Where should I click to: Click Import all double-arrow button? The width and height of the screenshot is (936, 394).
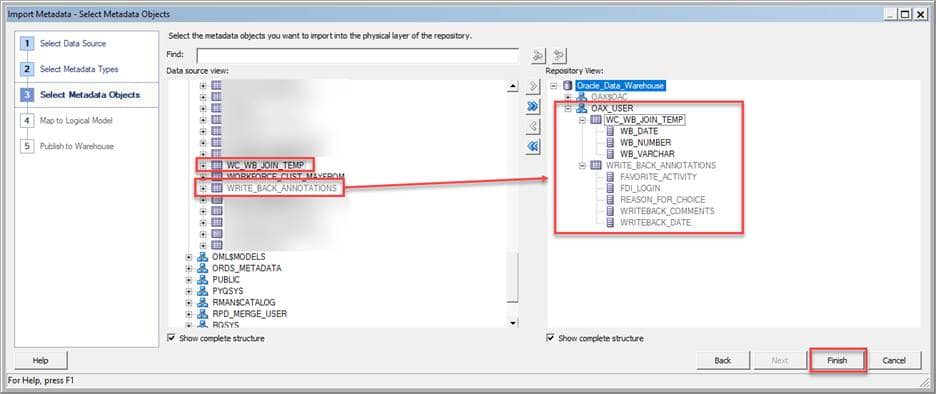click(x=533, y=107)
